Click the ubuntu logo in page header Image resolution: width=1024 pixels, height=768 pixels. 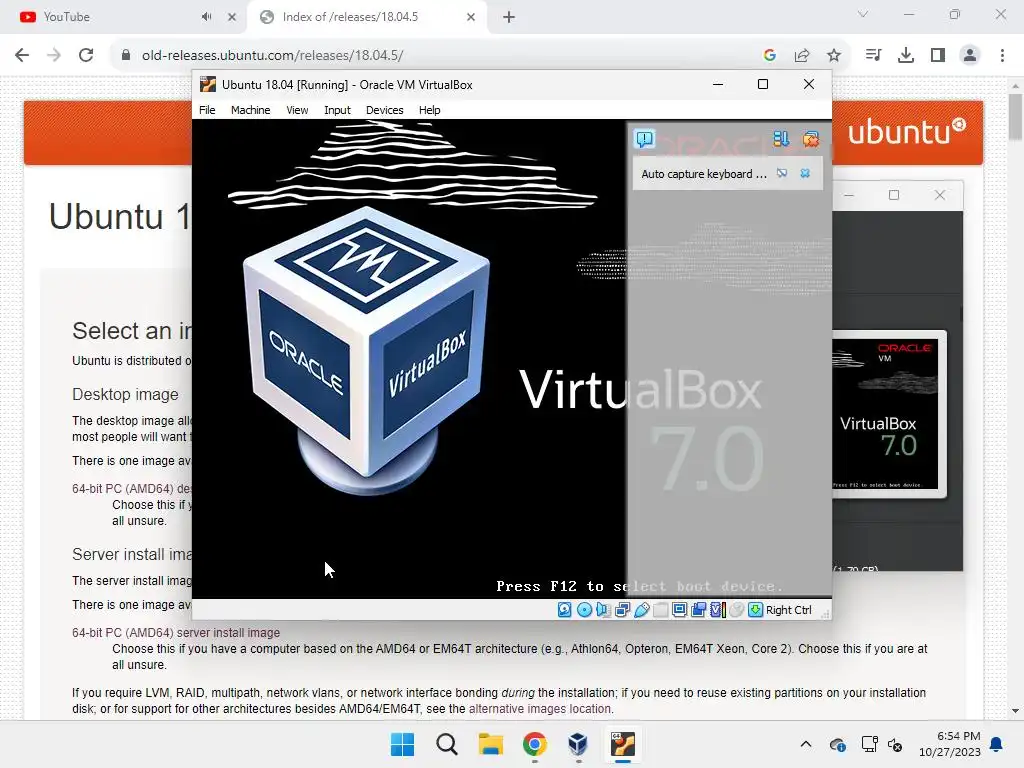906,131
